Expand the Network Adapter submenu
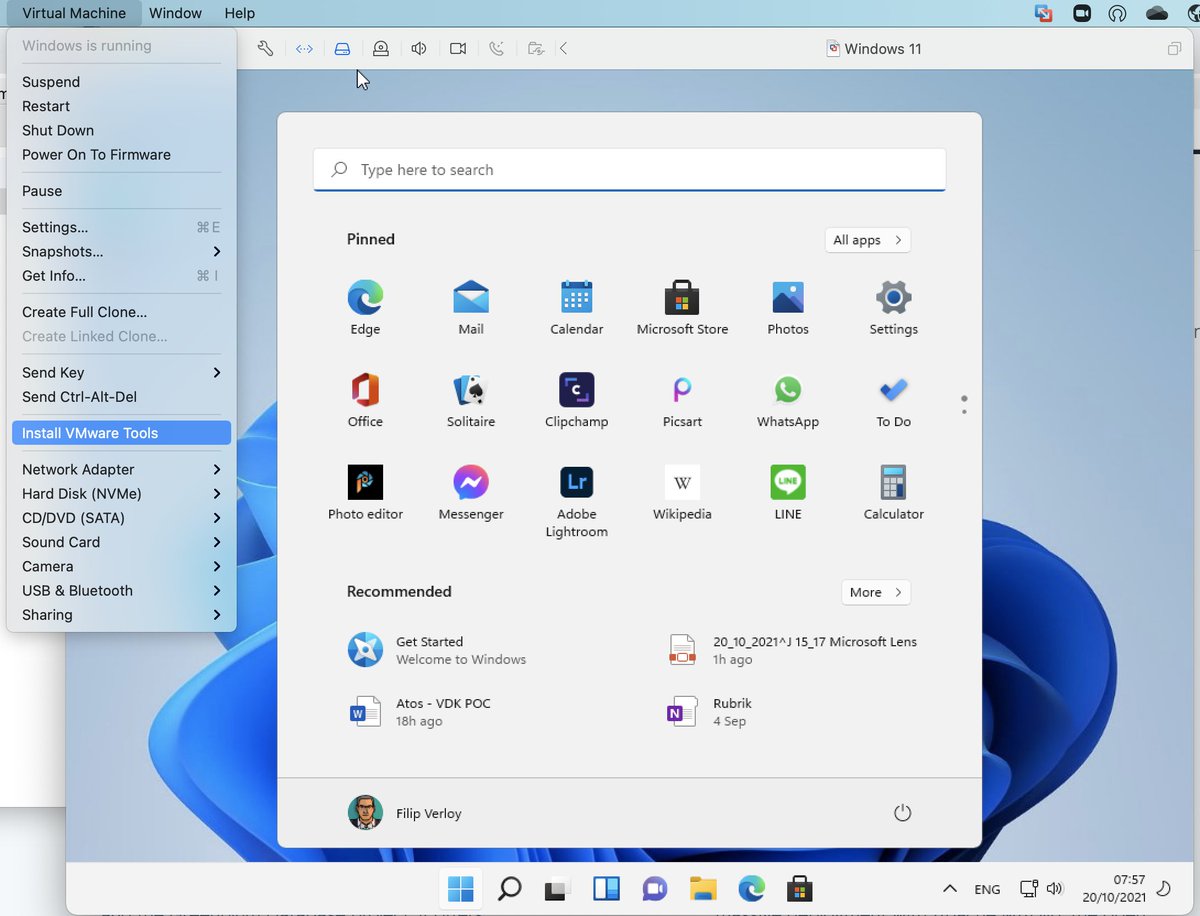1200x916 pixels. 121,469
